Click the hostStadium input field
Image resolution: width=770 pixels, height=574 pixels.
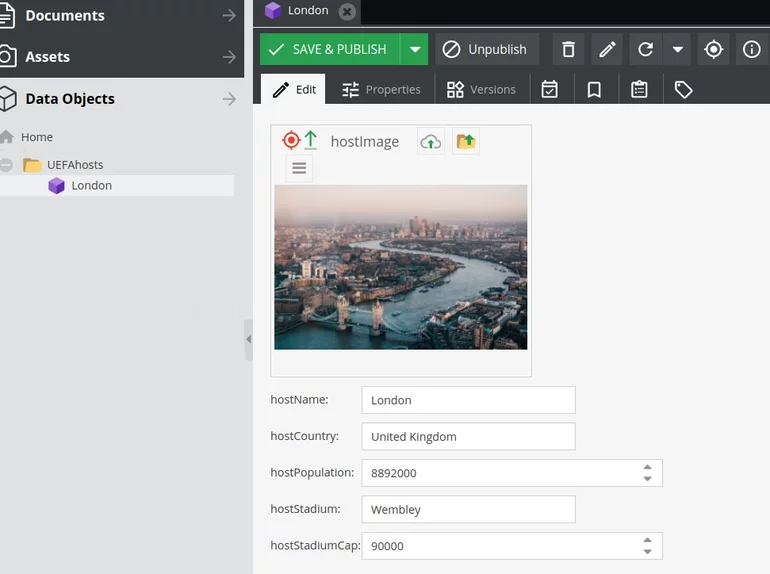pos(468,509)
